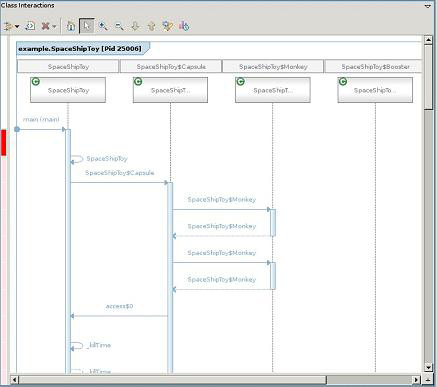Click the first Monkey activation bar
The image size is (437, 387).
[273, 223]
